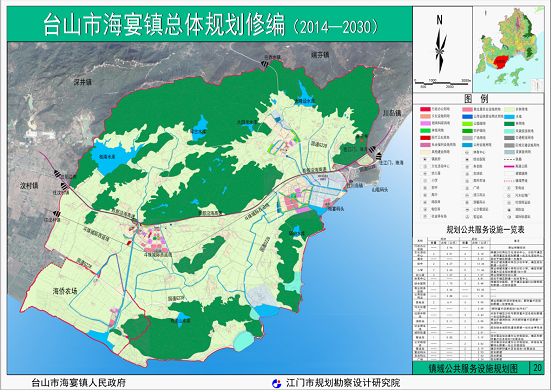The image size is (552, 390).
Task: Click the road marker labeled 往江门、珠海
Action: pyautogui.click(x=378, y=157)
